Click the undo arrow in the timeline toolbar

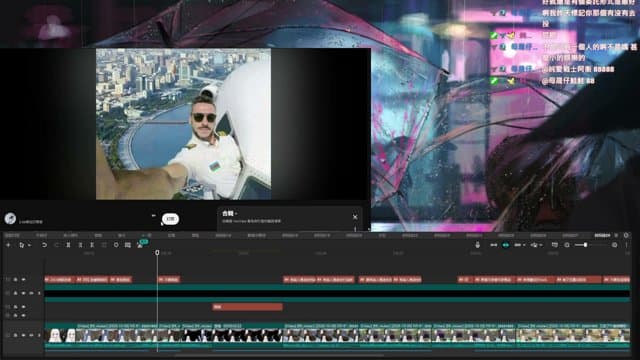[44, 245]
